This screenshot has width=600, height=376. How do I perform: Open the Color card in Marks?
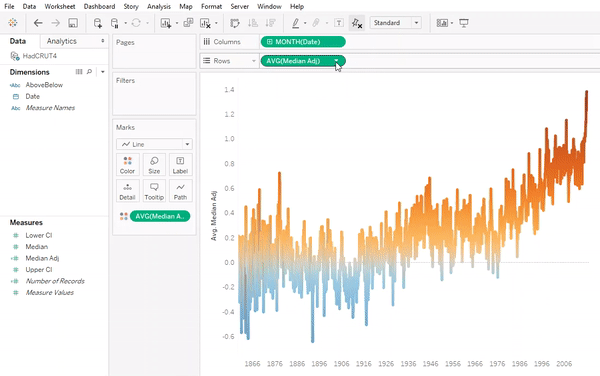coord(127,165)
